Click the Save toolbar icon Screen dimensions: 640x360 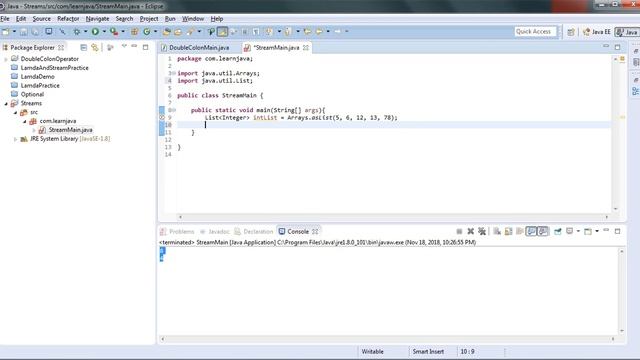[24, 31]
